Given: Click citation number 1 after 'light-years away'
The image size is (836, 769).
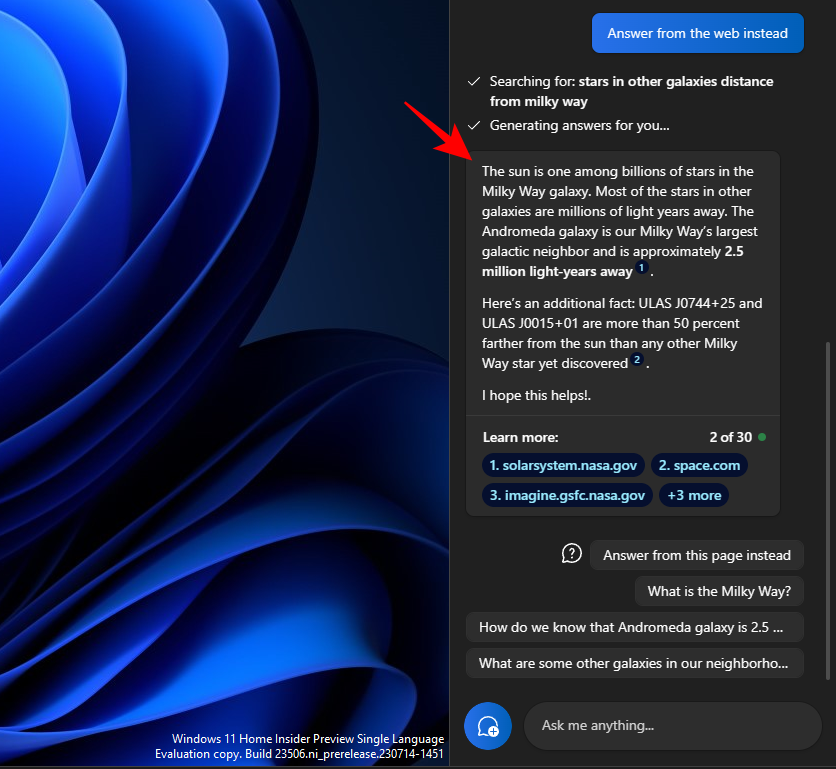Looking at the screenshot, I should pos(641,268).
